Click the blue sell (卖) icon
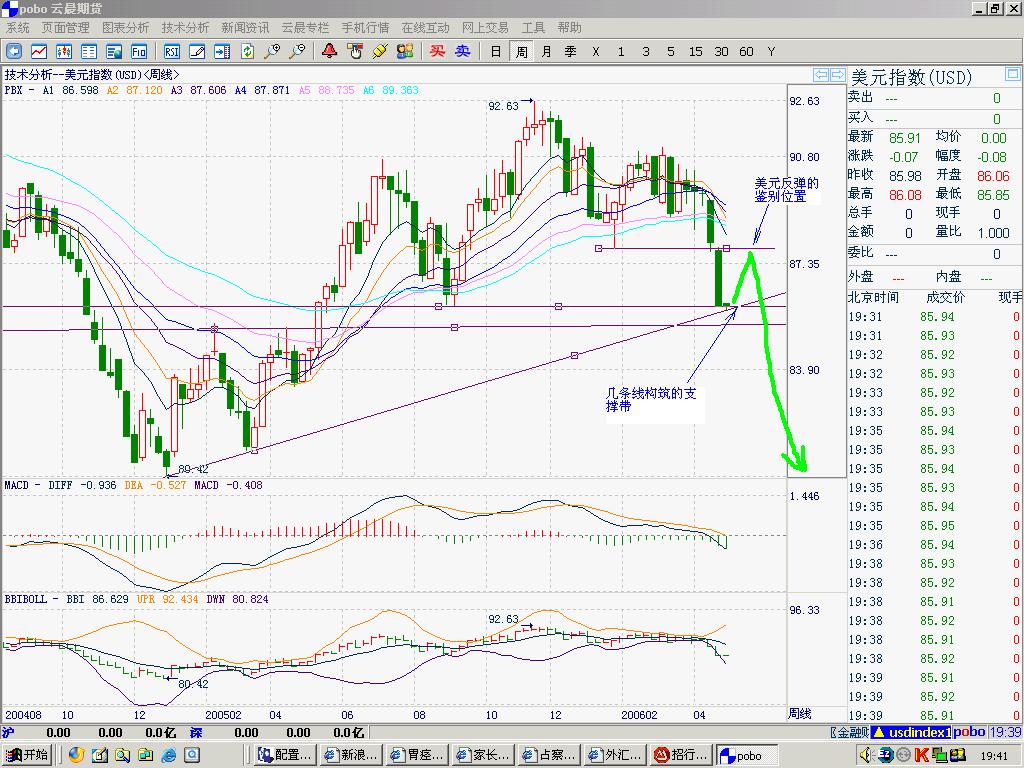Viewport: 1024px width, 768px height. tap(462, 51)
